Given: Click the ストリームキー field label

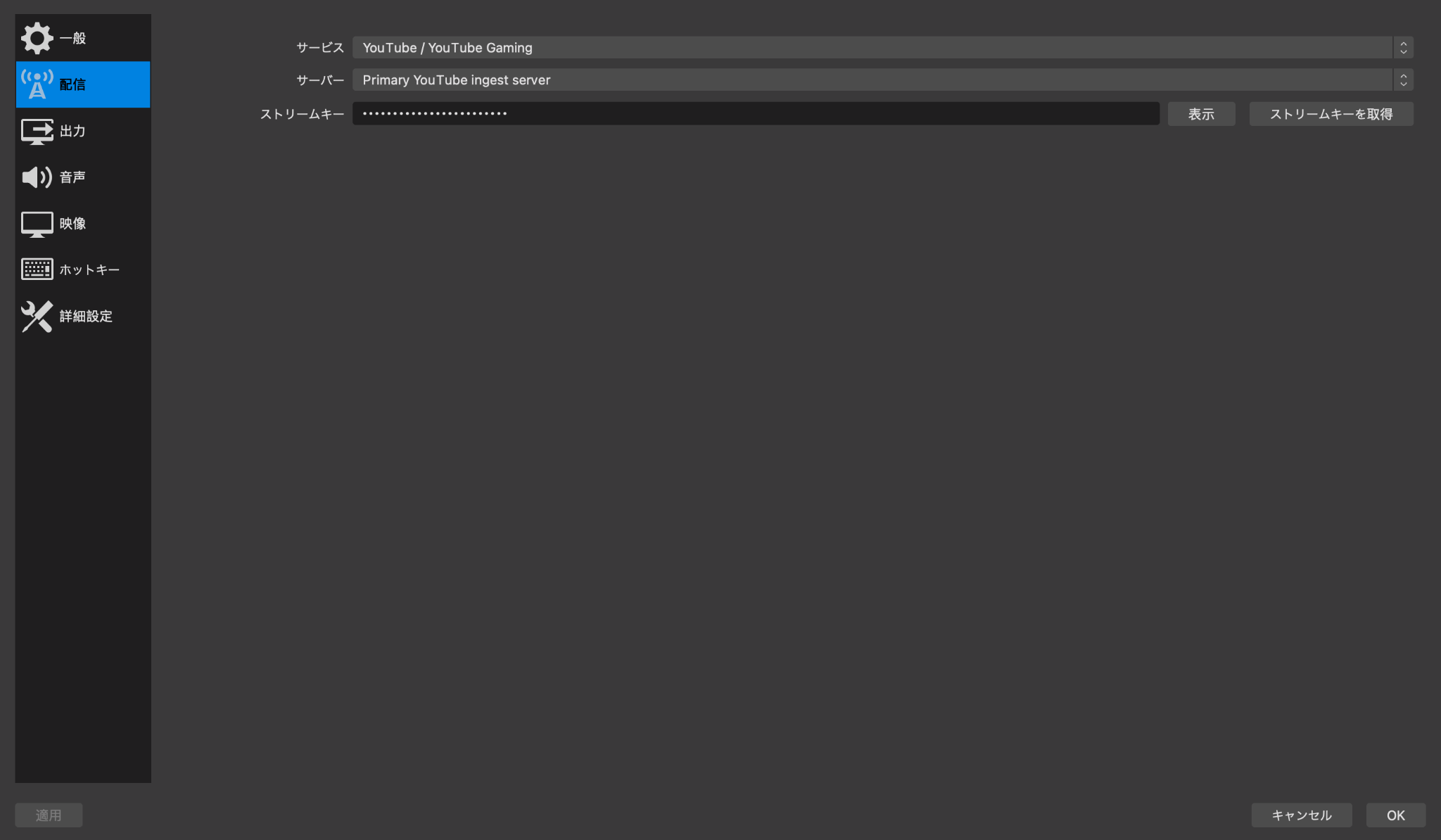Looking at the screenshot, I should [x=303, y=114].
